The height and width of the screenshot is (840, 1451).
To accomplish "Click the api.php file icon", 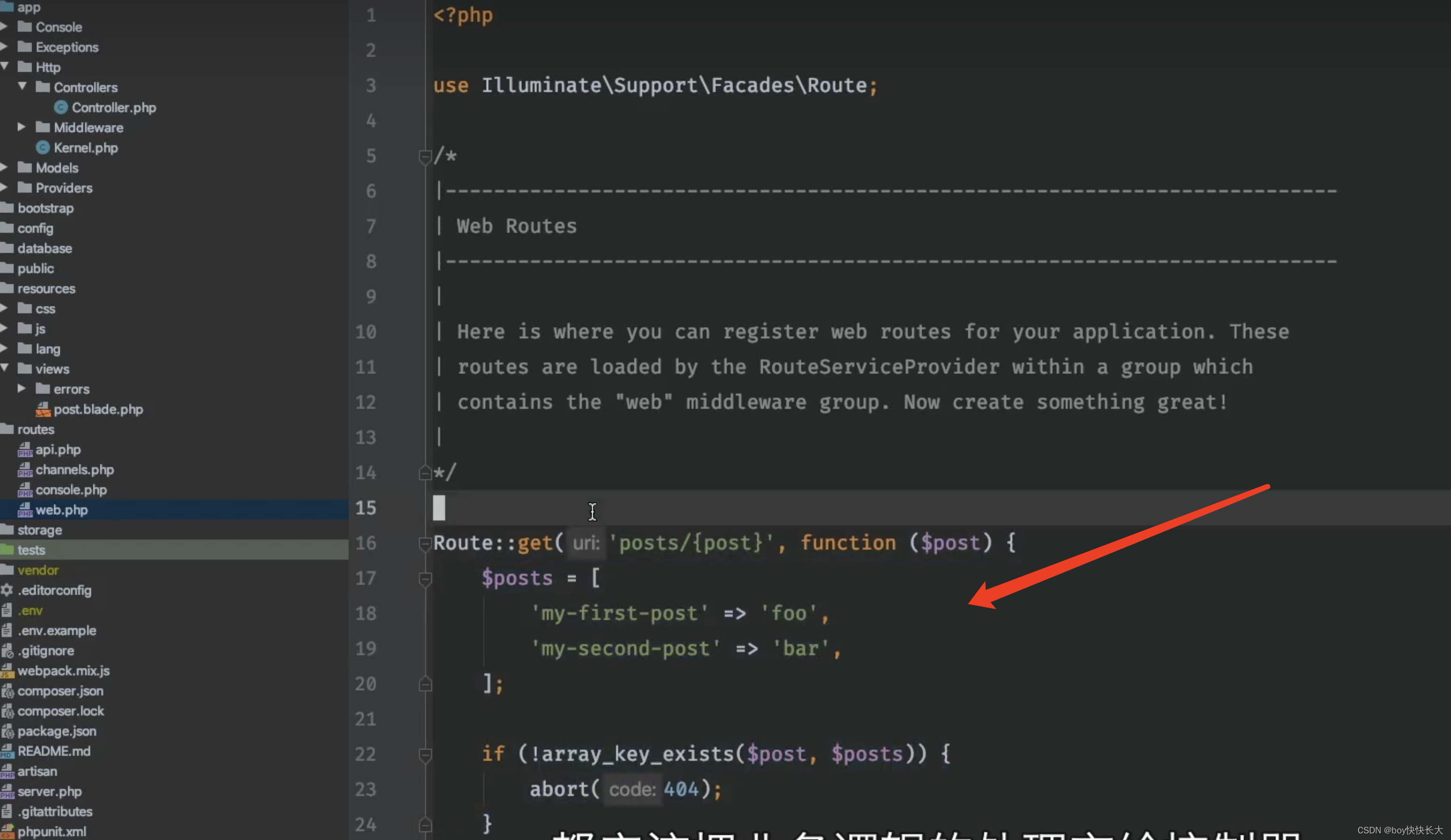I will coord(25,450).
